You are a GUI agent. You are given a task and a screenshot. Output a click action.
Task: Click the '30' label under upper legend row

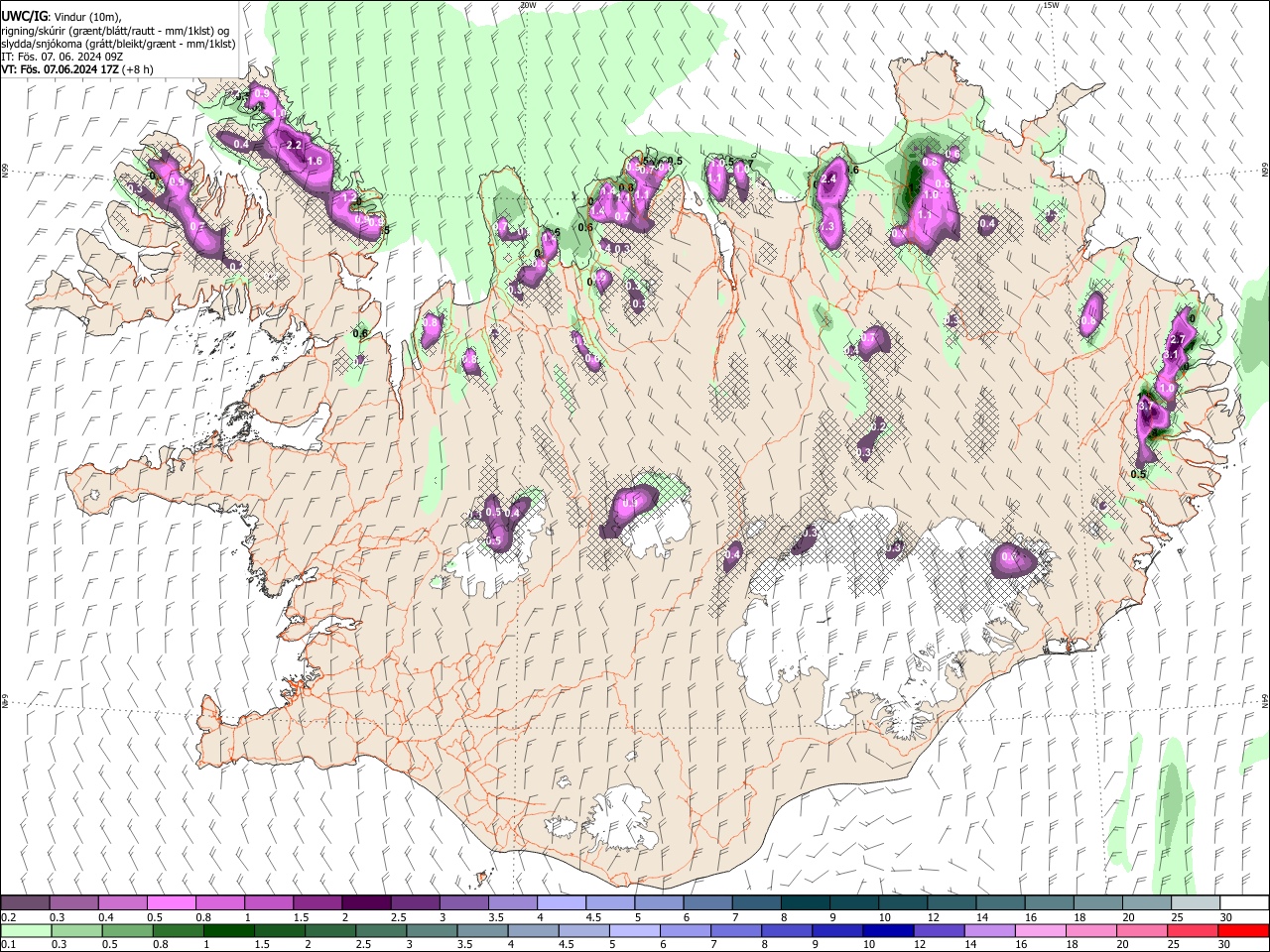tap(1225, 917)
